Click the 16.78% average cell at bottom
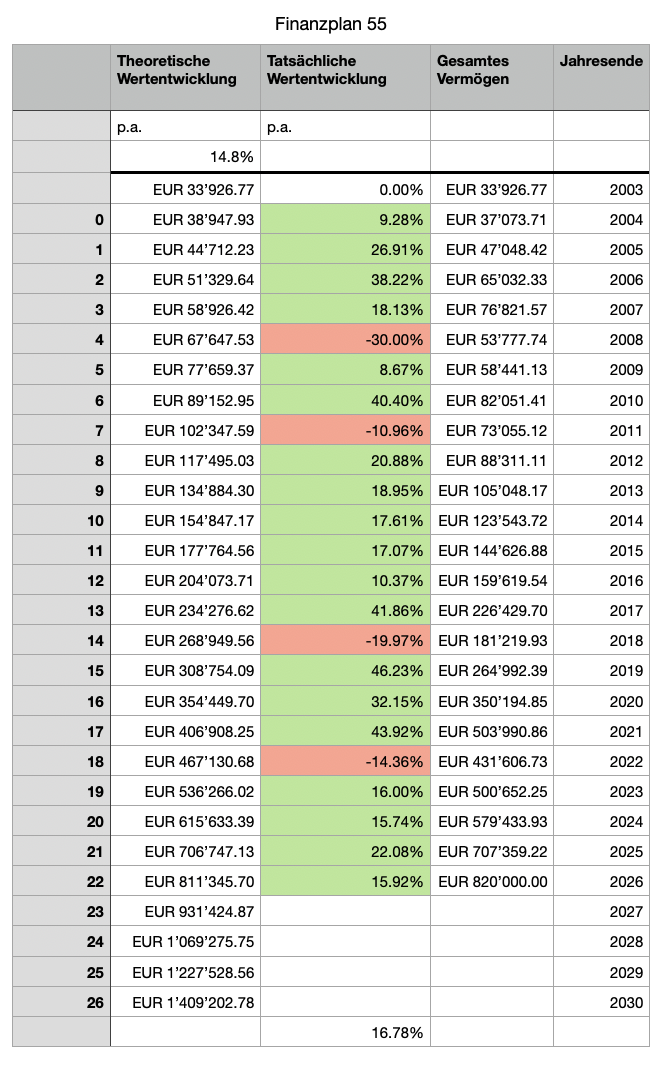Screen dimensions: 666x1066 coord(345,1032)
